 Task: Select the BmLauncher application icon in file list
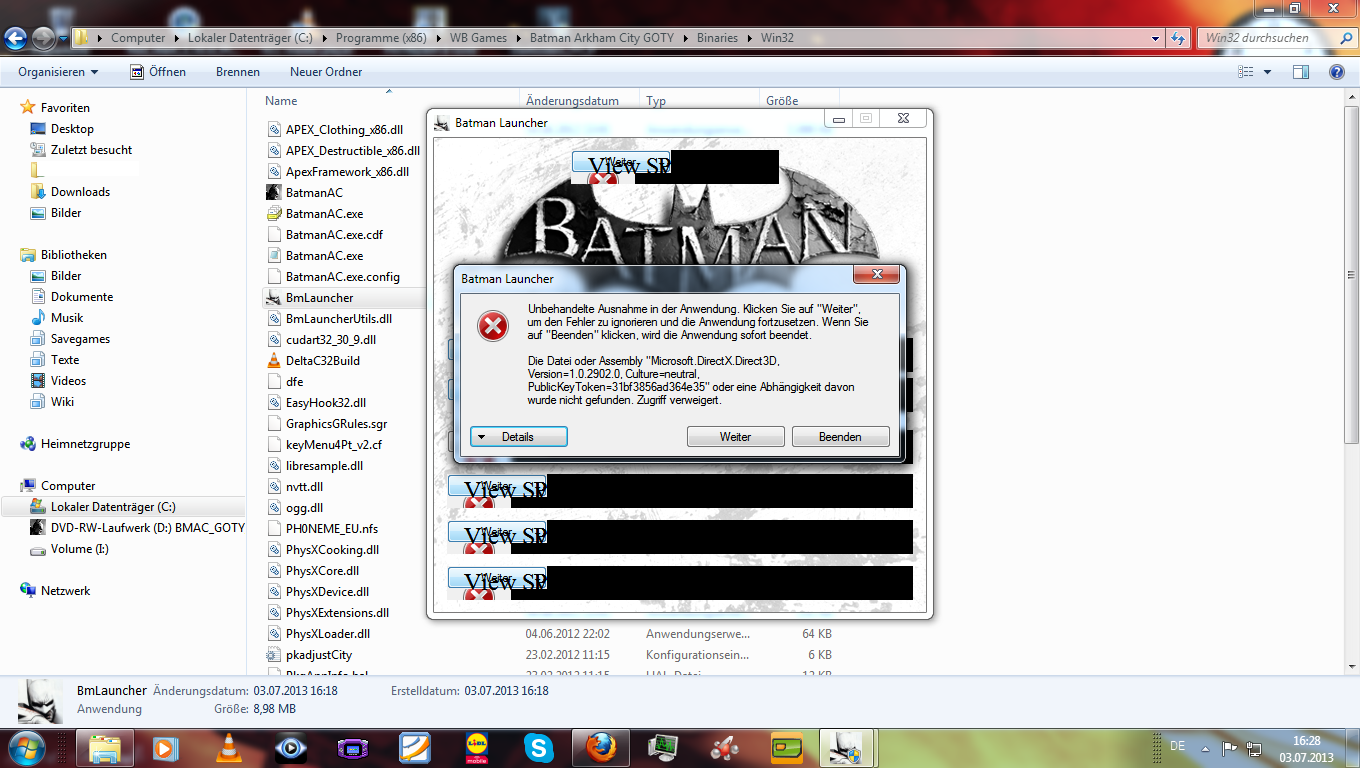click(274, 297)
